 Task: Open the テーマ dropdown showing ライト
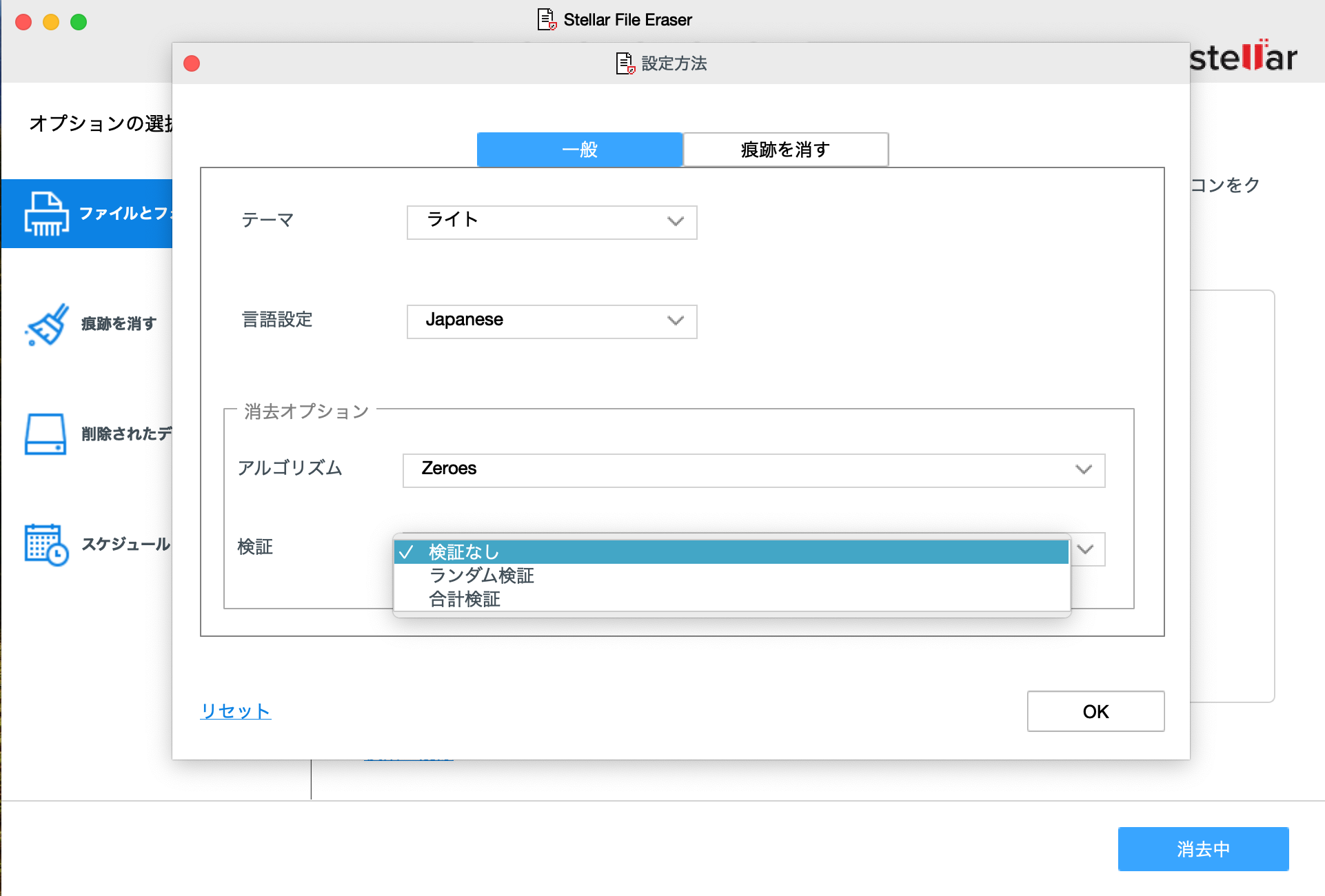pos(552,222)
